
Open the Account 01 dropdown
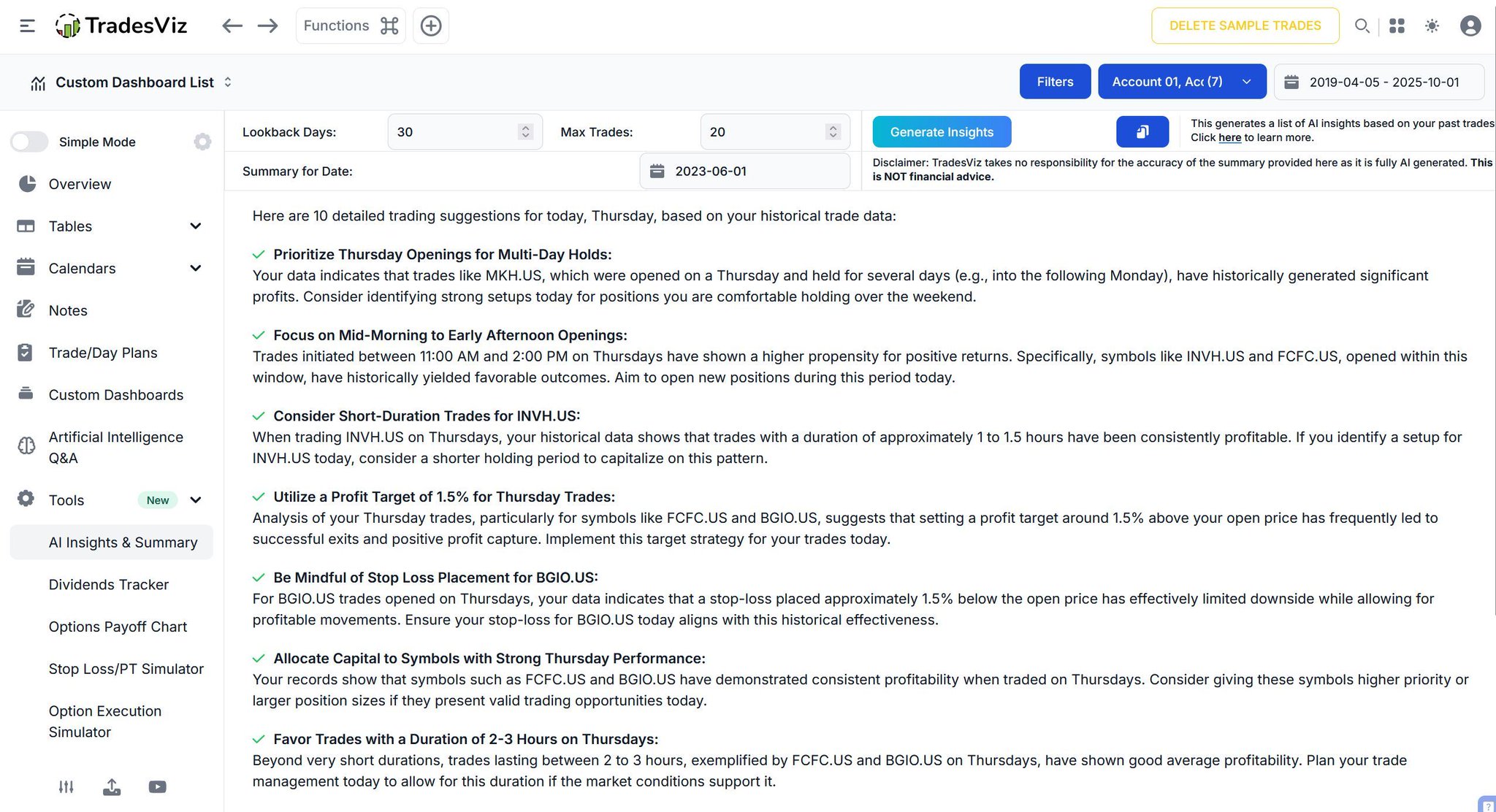(x=1181, y=82)
